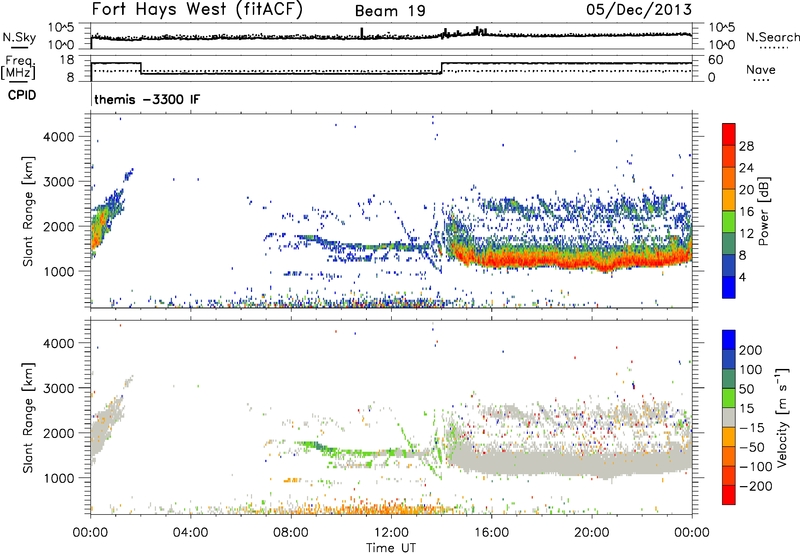
Task: Click the '3000' tick on the velocity panel
Action: 59,388
